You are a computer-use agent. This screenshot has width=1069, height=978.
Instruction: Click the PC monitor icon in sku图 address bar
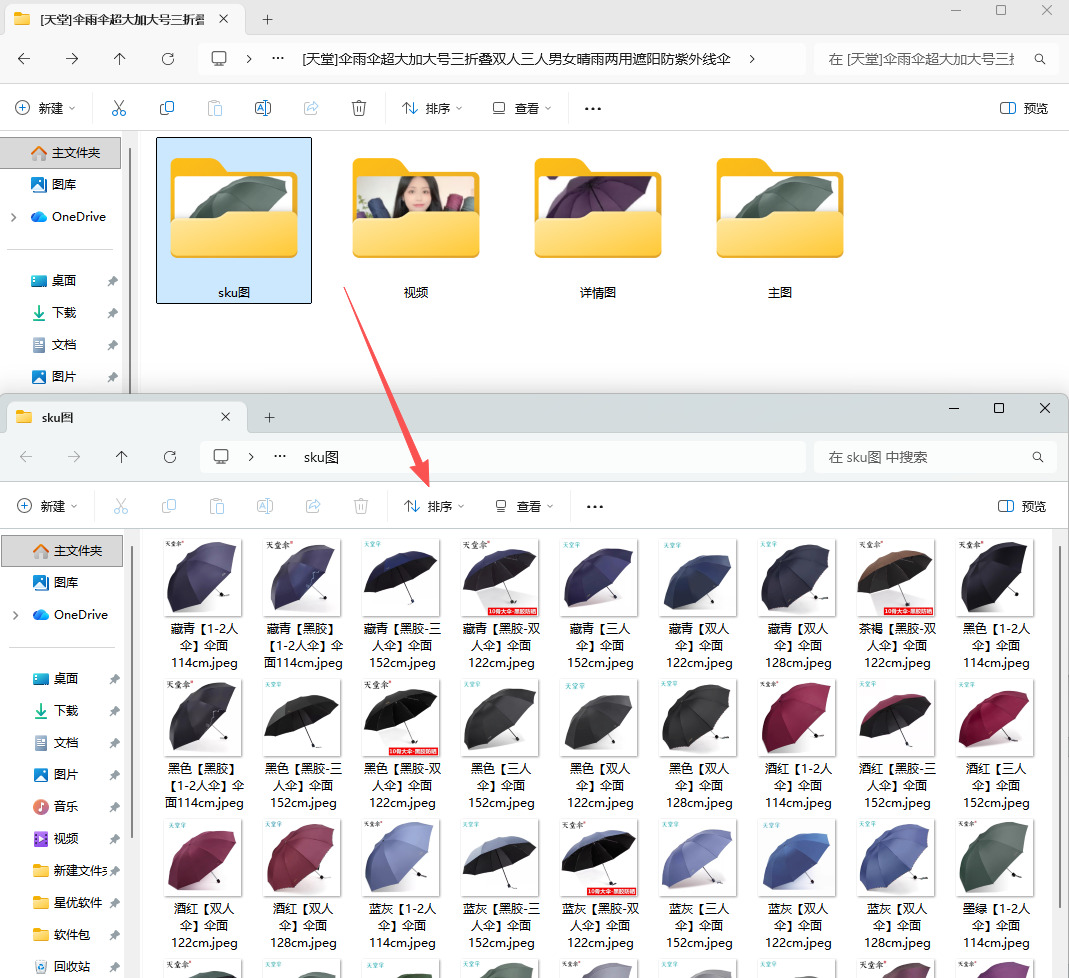click(221, 457)
